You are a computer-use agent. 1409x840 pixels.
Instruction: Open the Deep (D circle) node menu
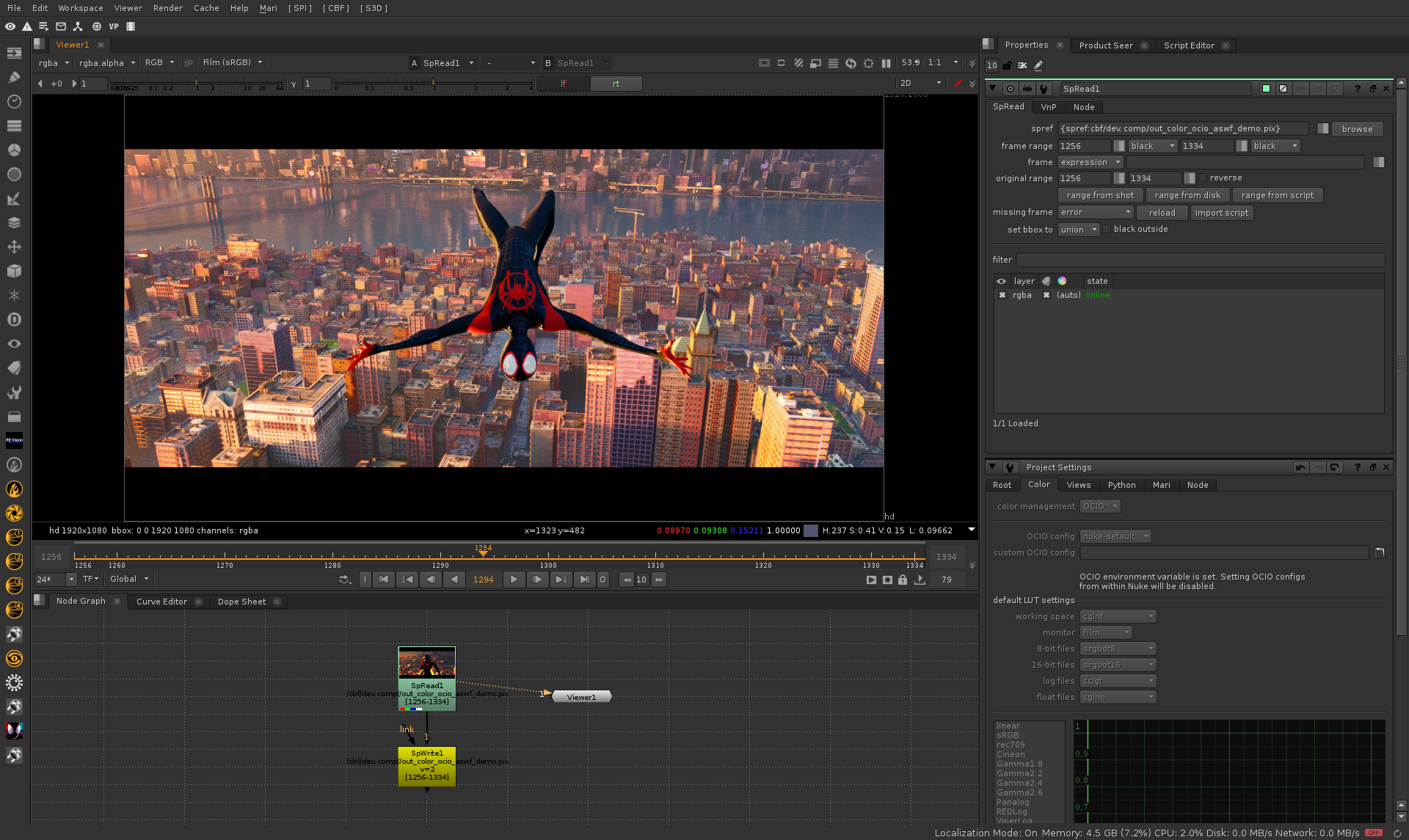pos(14,319)
